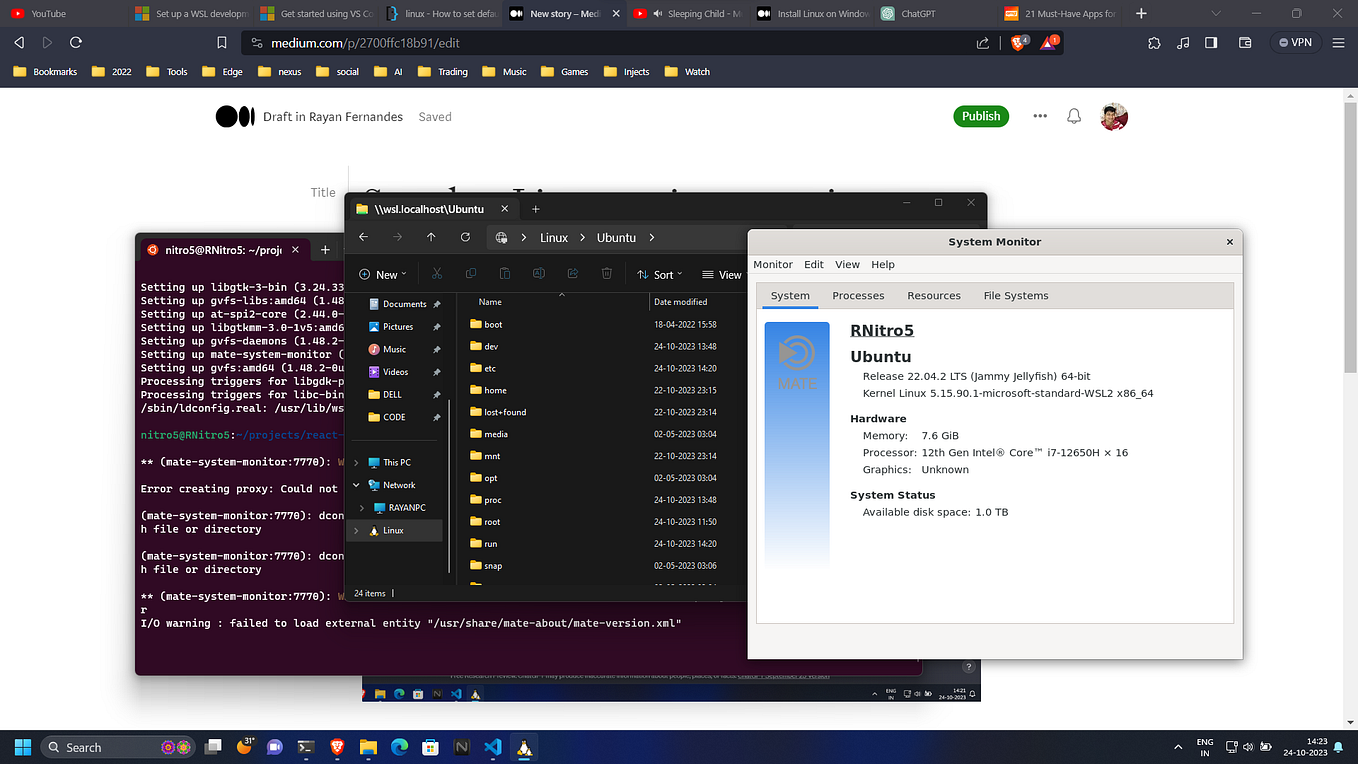
Task: Click the Delete icon in File Explorer toolbar
Action: 606,273
